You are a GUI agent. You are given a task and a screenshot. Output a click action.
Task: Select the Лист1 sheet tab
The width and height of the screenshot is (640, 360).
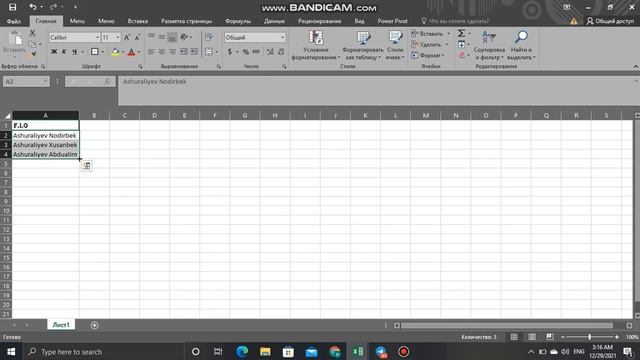tap(61, 325)
